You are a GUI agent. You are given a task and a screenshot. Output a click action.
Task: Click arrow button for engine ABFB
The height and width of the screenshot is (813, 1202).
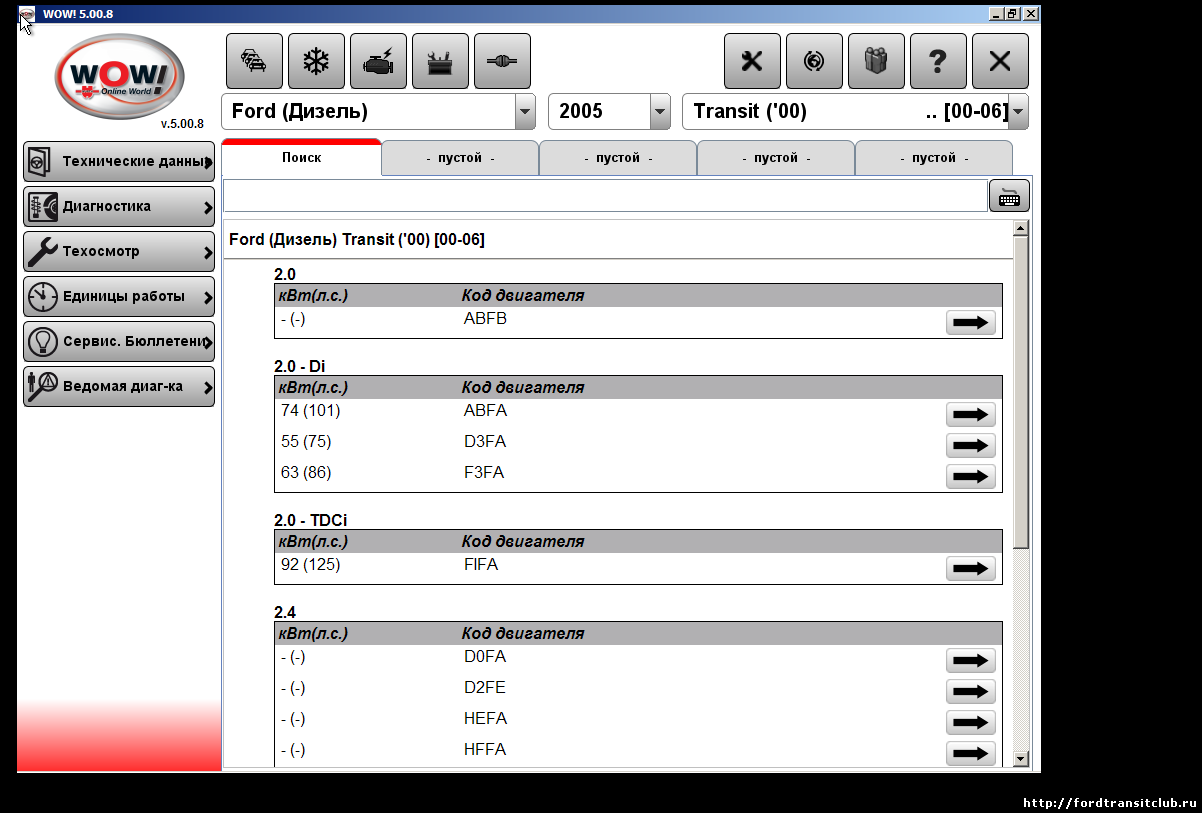pyautogui.click(x=970, y=322)
